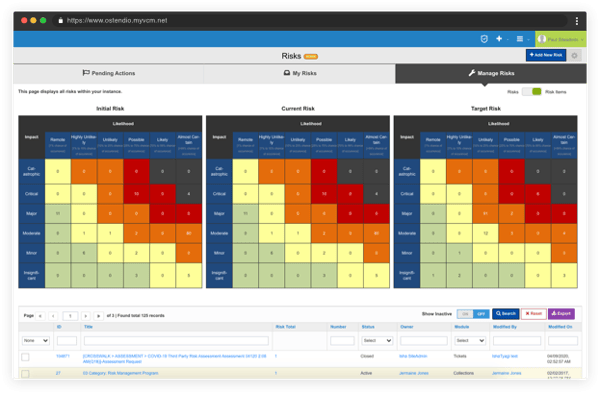
Task: Select Initial Risk Insignificant/Almost Certain cell showing 5
Action: pyautogui.click(x=189, y=275)
